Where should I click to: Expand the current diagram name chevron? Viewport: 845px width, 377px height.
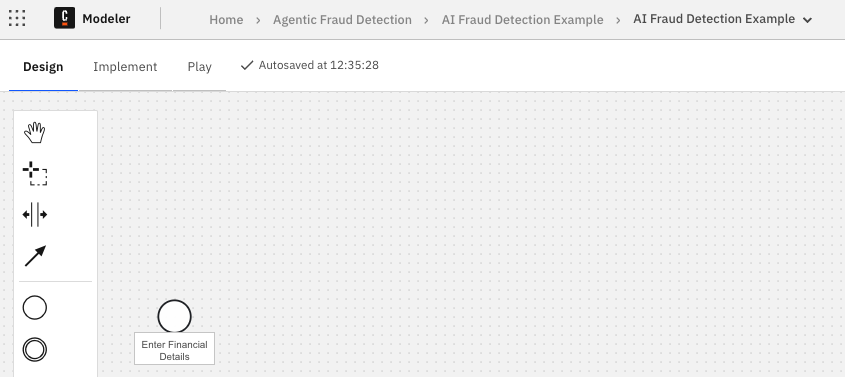coord(807,20)
